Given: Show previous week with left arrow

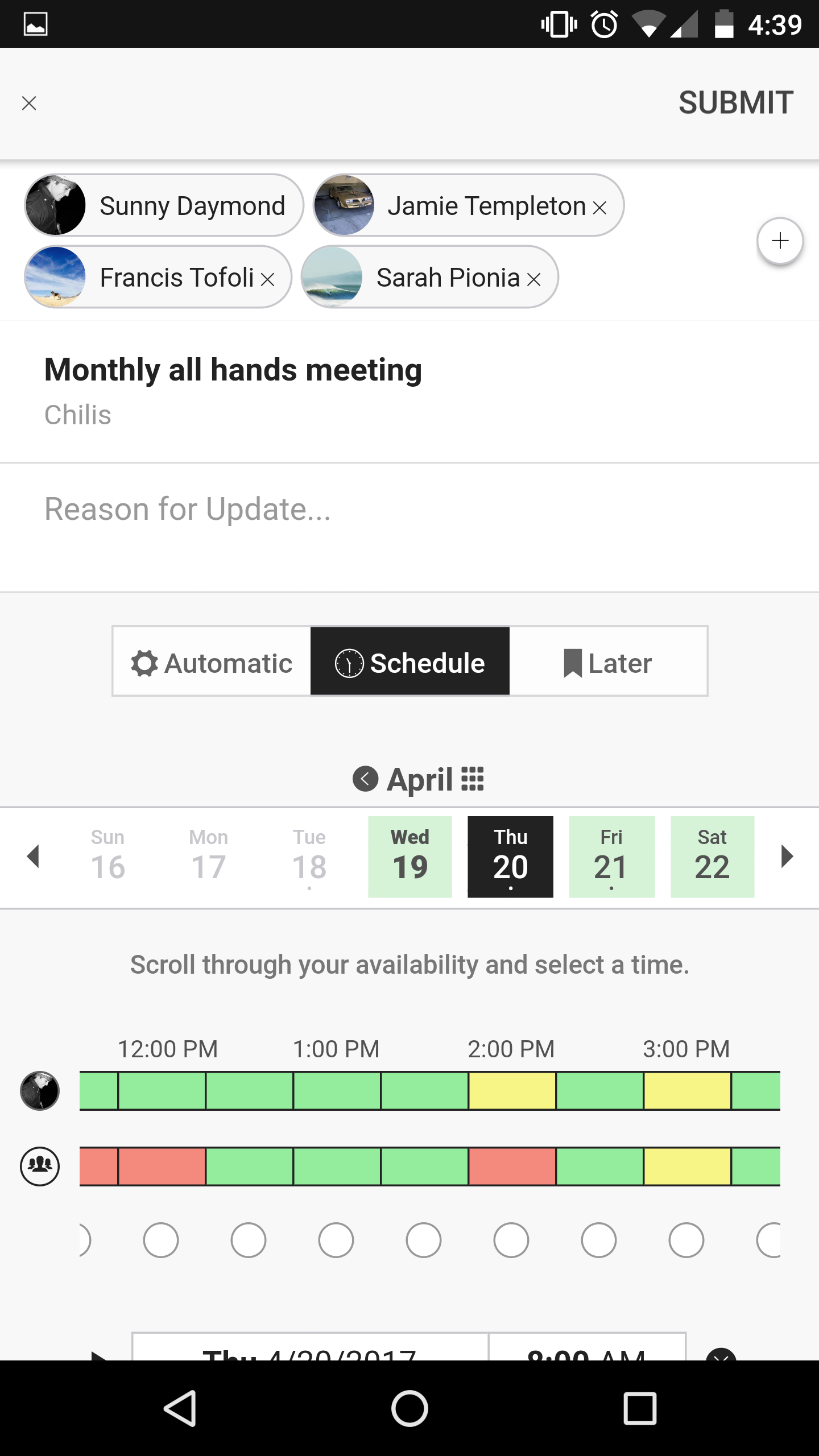Looking at the screenshot, I should click(x=34, y=857).
